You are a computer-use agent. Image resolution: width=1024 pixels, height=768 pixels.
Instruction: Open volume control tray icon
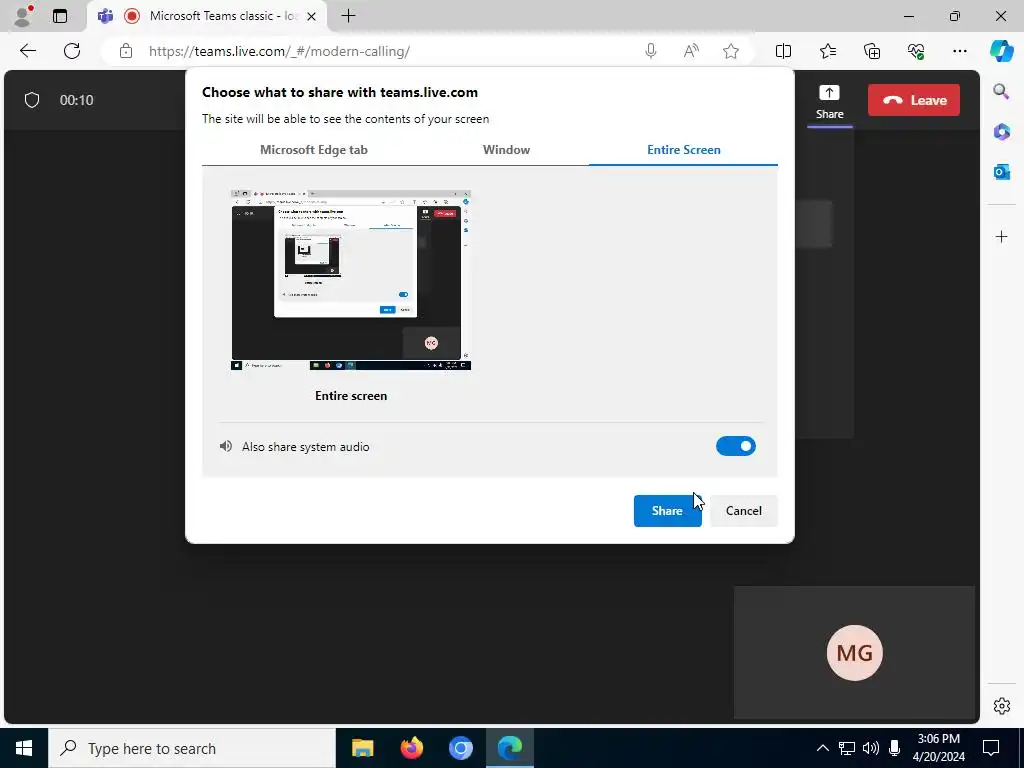871,748
